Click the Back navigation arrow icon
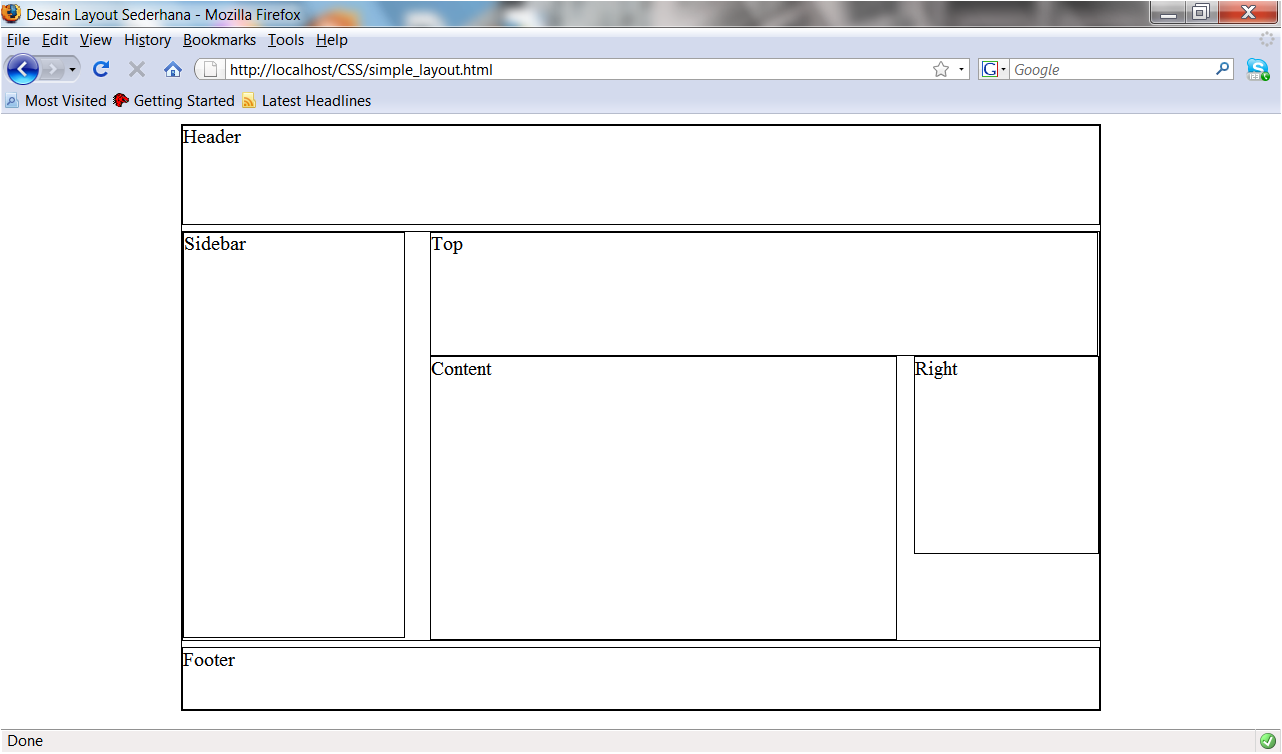Viewport: 1282px width, 754px height. tap(22, 69)
